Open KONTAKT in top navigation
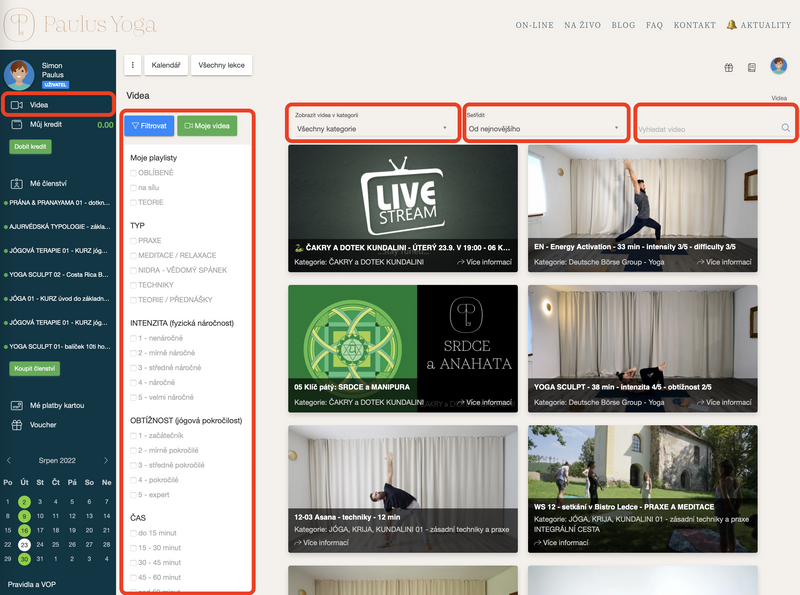 click(x=694, y=25)
